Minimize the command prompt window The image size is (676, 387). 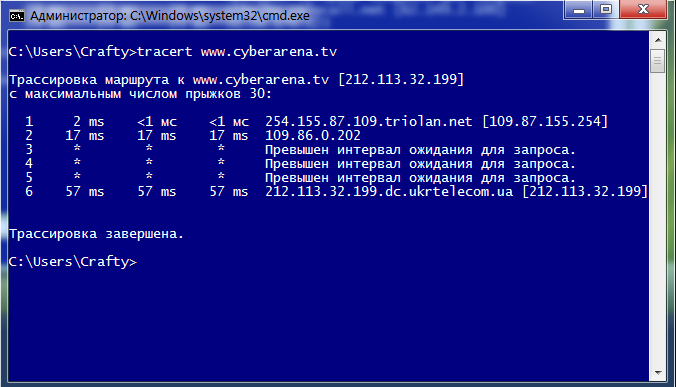(x=579, y=9)
